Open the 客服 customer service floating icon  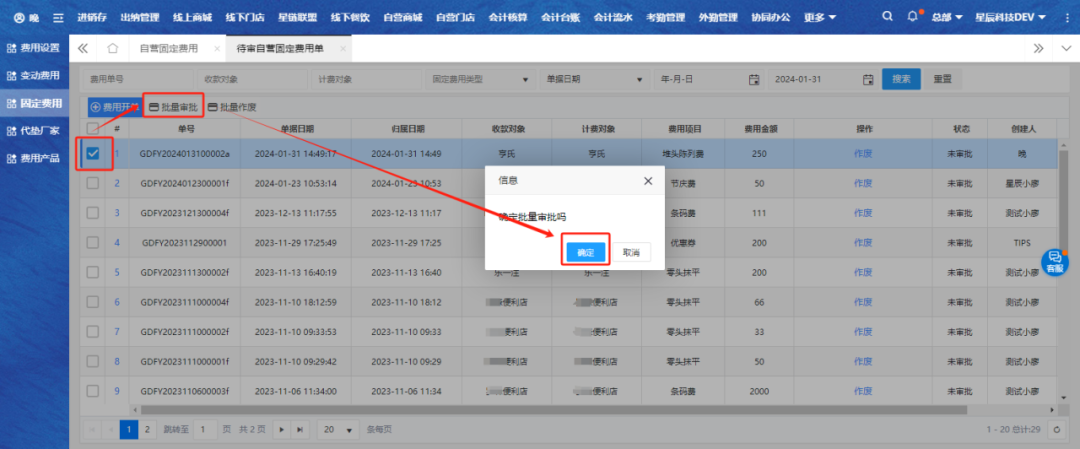(x=1054, y=262)
